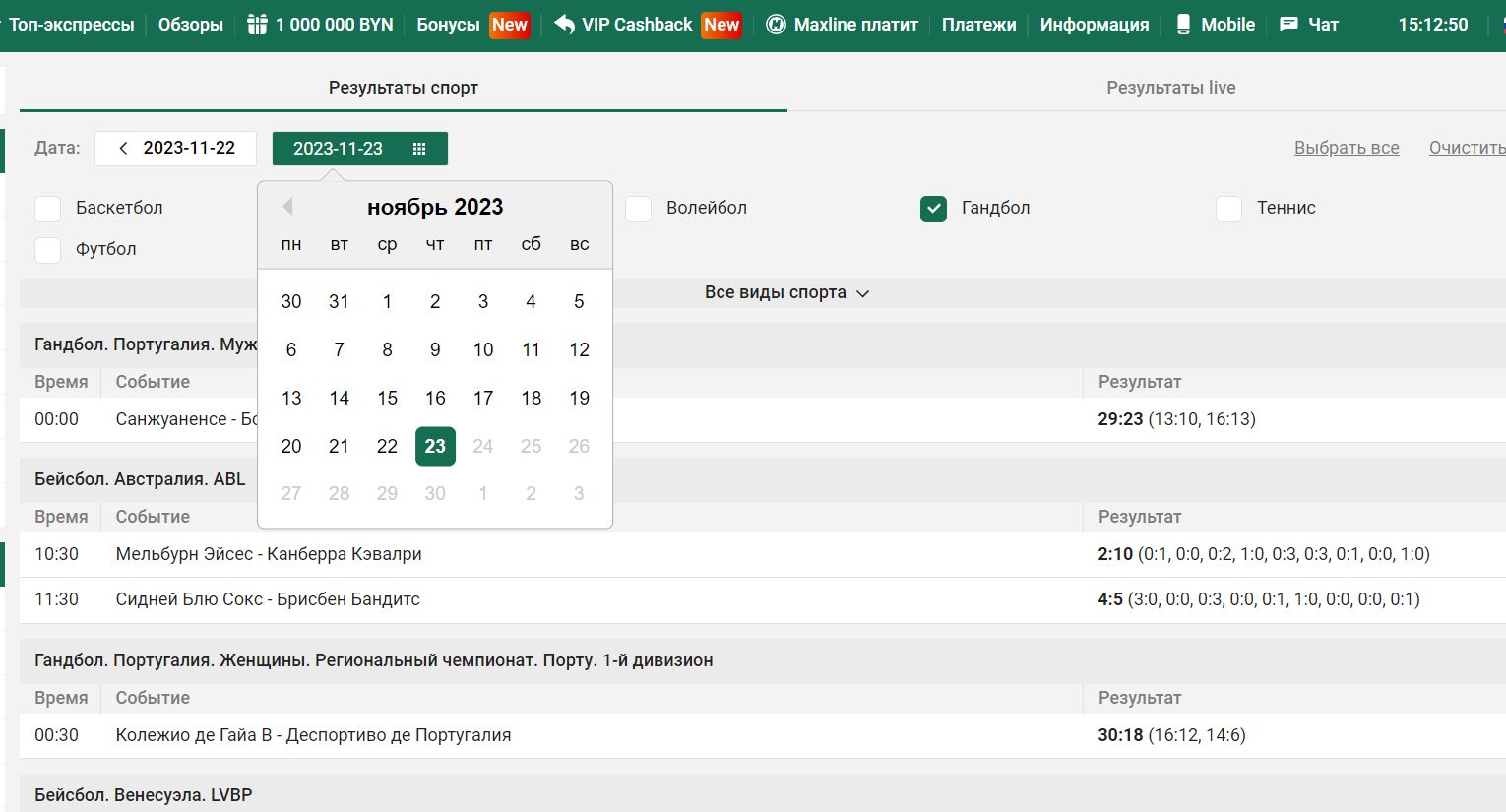Select November 10 in calendar
The width and height of the screenshot is (1506, 812).
(483, 349)
